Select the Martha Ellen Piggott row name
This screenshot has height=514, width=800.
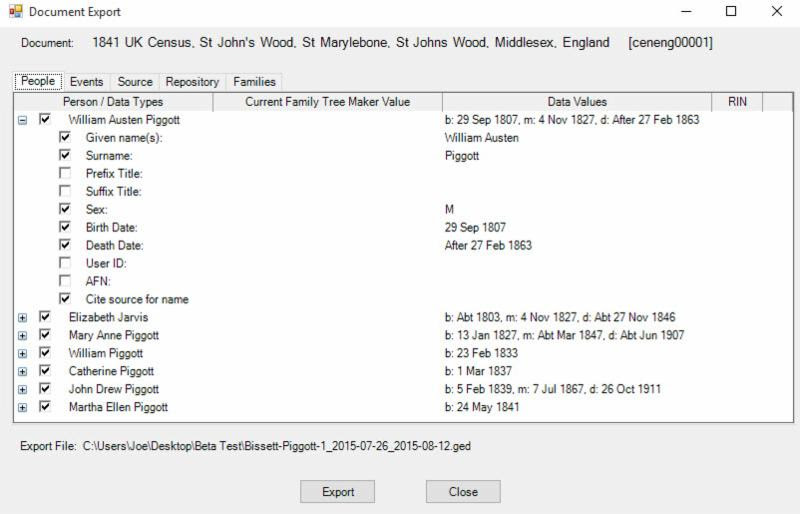118,407
